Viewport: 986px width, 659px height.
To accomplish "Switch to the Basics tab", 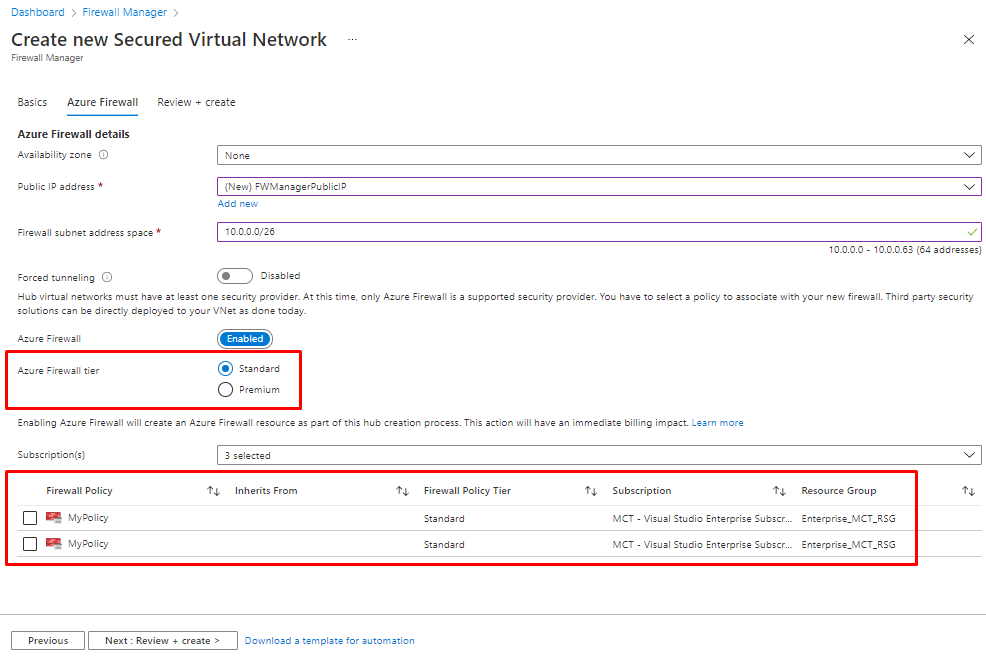I will [x=32, y=102].
